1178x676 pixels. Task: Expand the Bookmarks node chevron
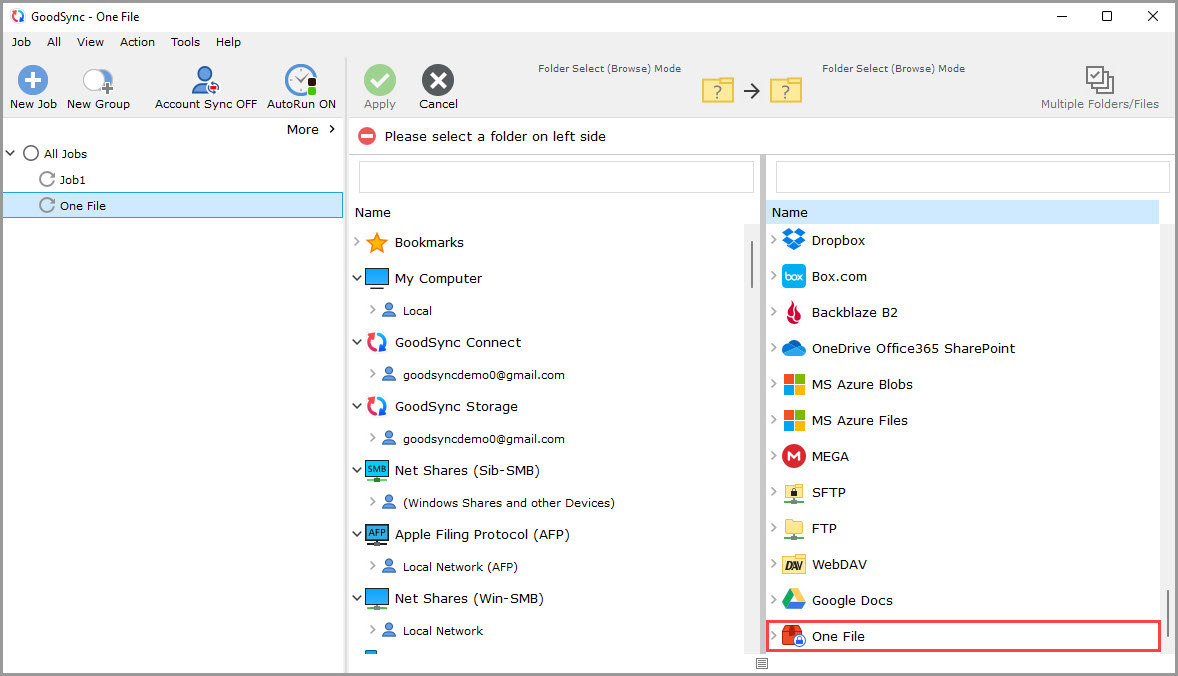click(x=357, y=242)
